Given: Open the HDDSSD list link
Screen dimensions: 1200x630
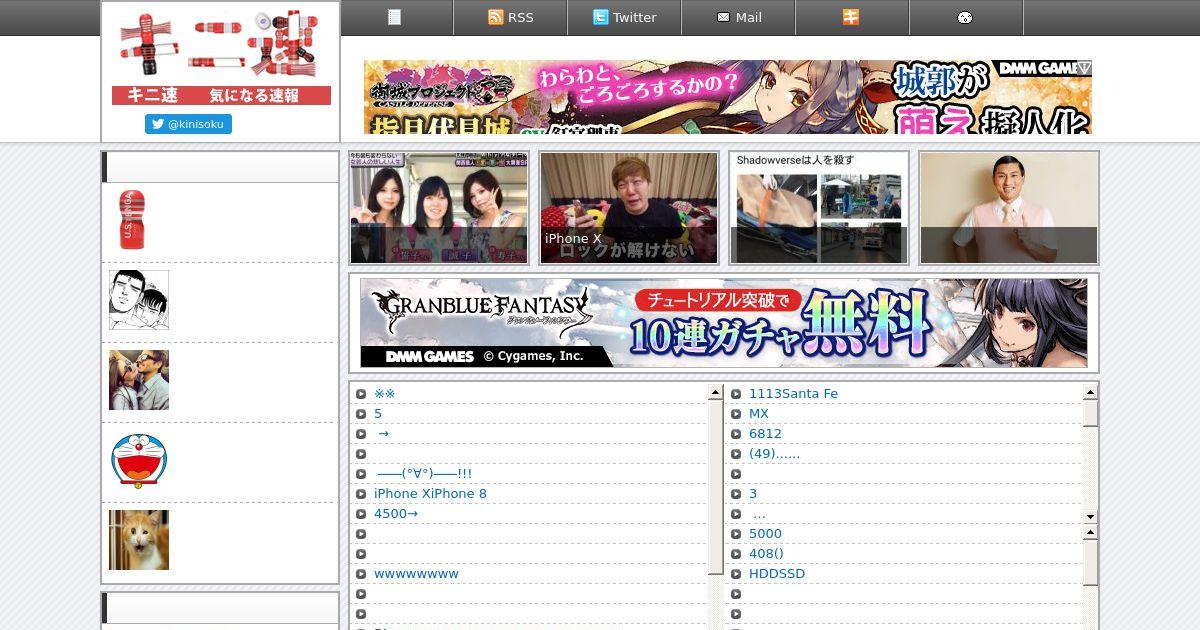Looking at the screenshot, I should pyautogui.click(x=777, y=573).
